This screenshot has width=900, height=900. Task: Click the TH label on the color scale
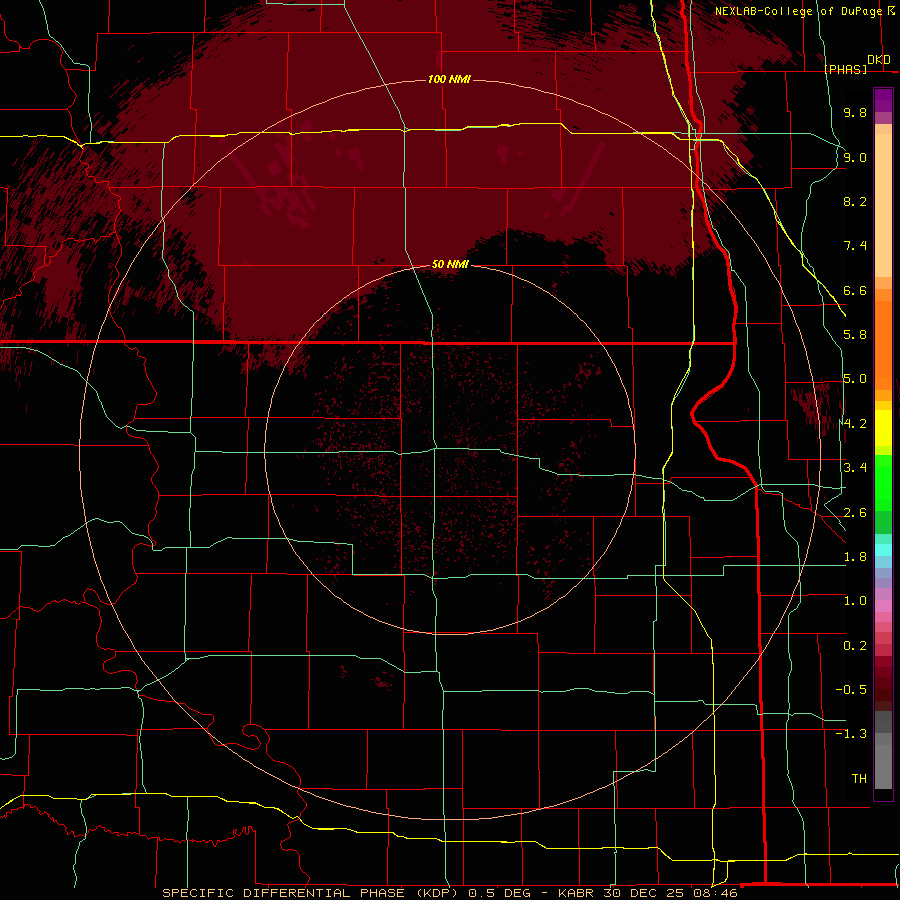[x=859, y=779]
